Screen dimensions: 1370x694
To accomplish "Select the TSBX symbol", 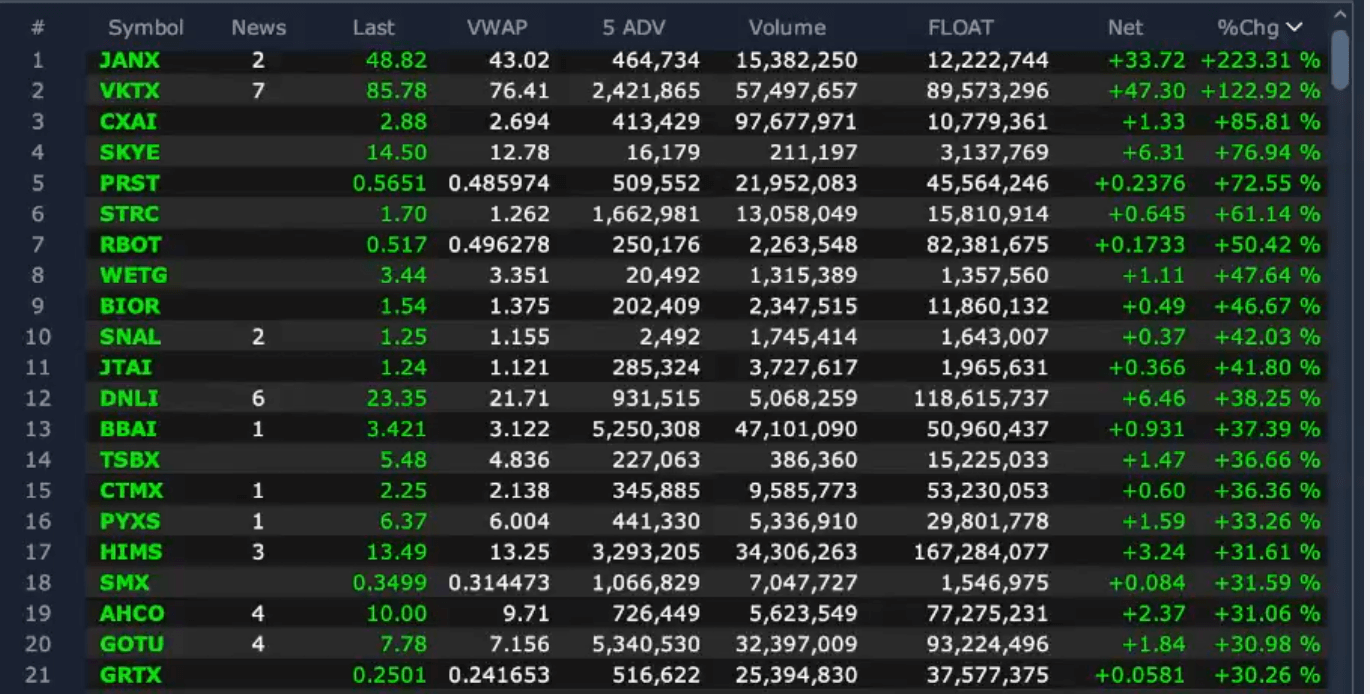I will coord(129,460).
